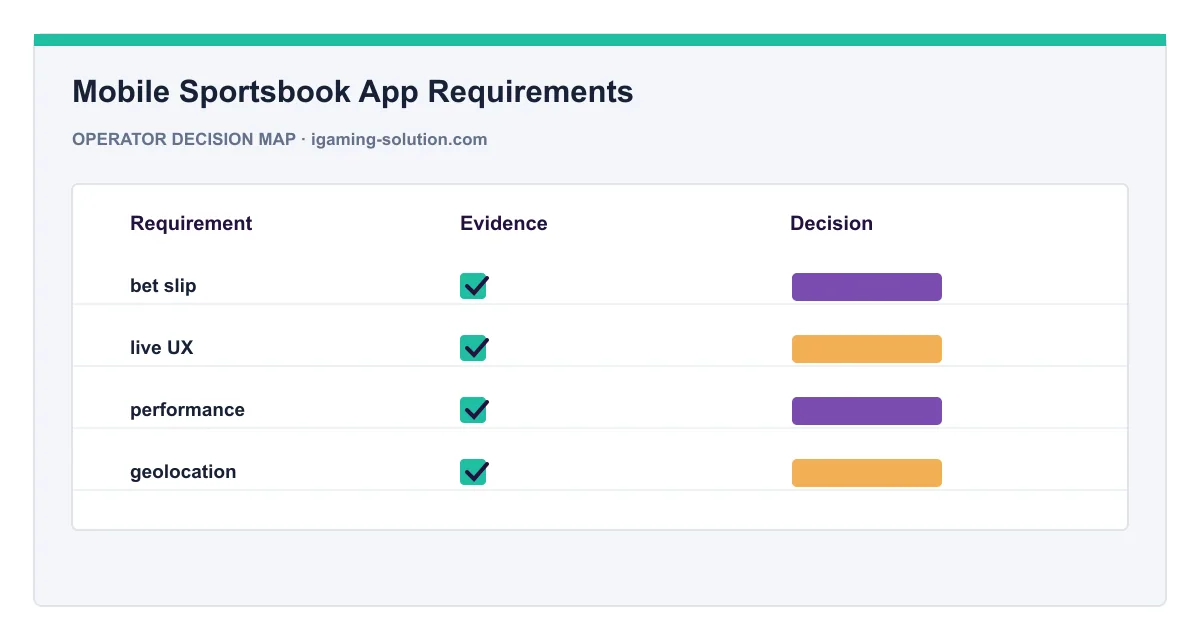The image size is (1200, 640).
Task: Click the Evidence column header
Action: [504, 224]
